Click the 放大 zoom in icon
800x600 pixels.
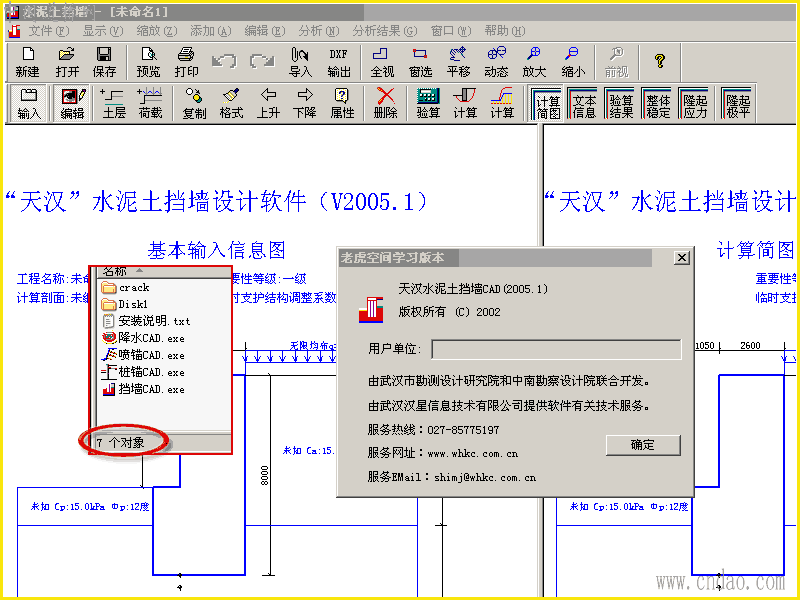click(534, 62)
